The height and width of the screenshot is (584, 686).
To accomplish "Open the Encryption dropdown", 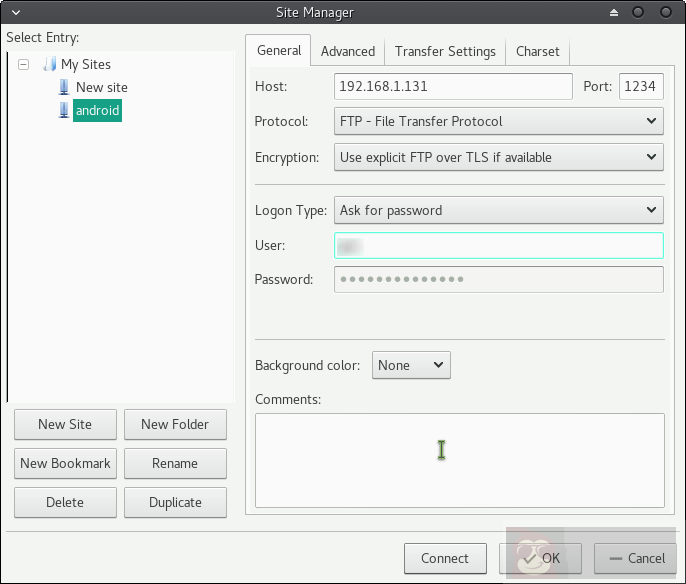I will pos(498,157).
